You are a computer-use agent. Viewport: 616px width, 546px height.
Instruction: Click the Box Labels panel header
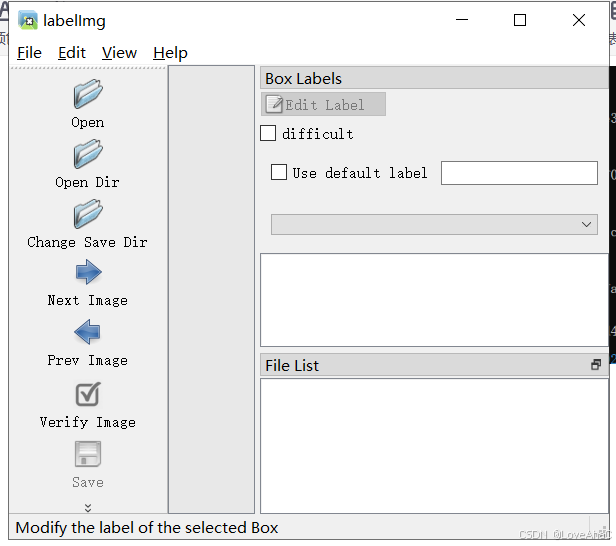[434, 78]
